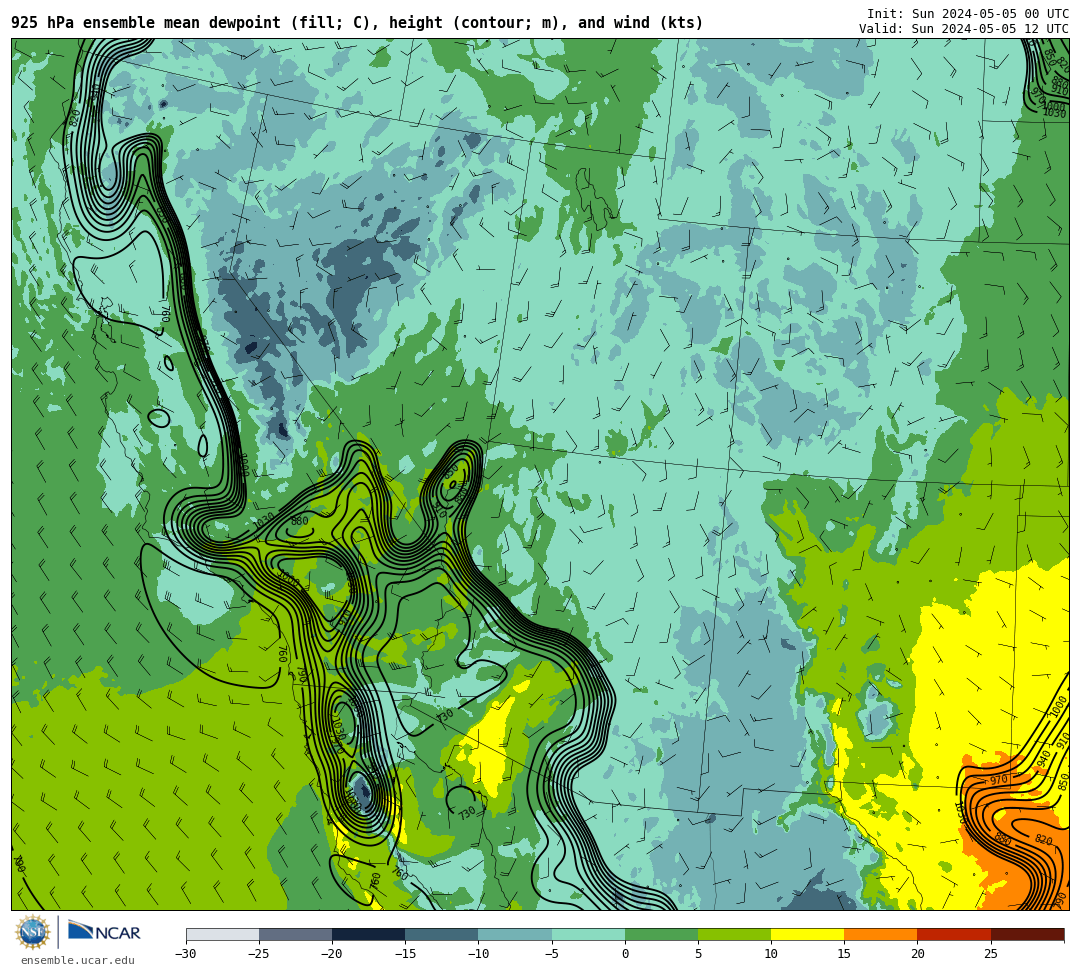Click the 0 to 5 green swatch
The image size is (1080, 973).
(661, 934)
